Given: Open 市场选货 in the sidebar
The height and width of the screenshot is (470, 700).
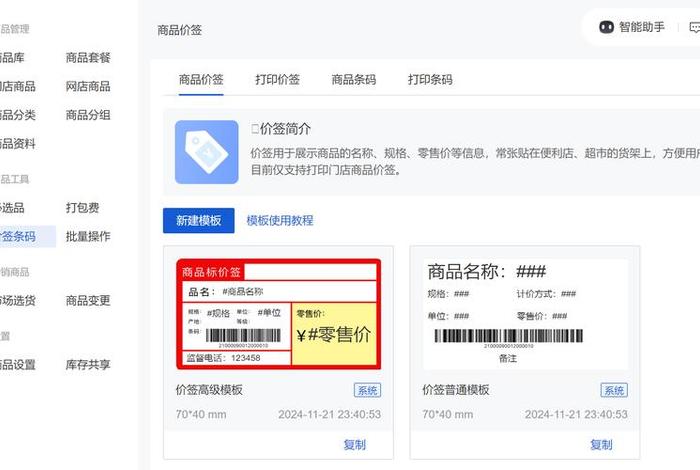Looking at the screenshot, I should [x=17, y=300].
